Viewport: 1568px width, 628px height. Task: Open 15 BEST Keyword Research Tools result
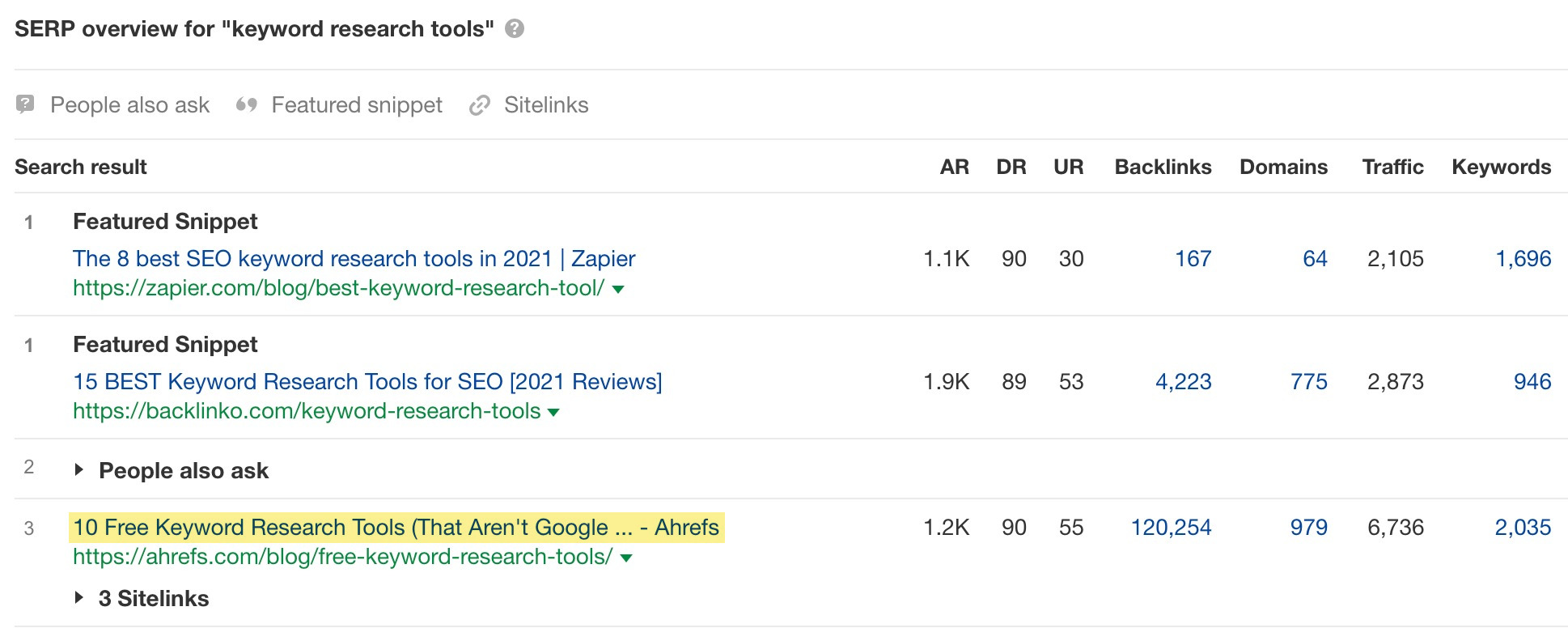[x=367, y=382]
